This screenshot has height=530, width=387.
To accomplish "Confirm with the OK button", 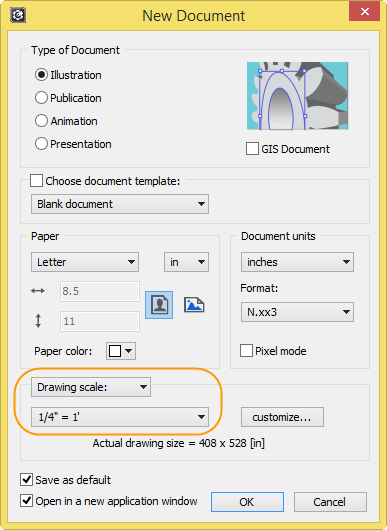I will (247, 502).
